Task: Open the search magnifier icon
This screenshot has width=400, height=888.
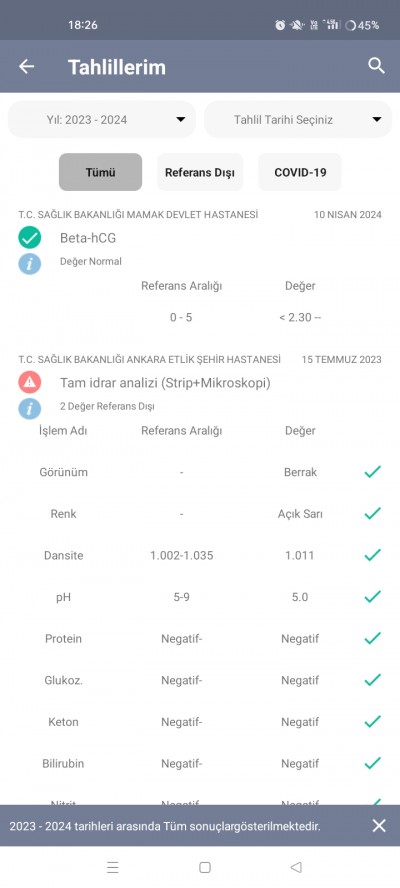Action: 376,66
